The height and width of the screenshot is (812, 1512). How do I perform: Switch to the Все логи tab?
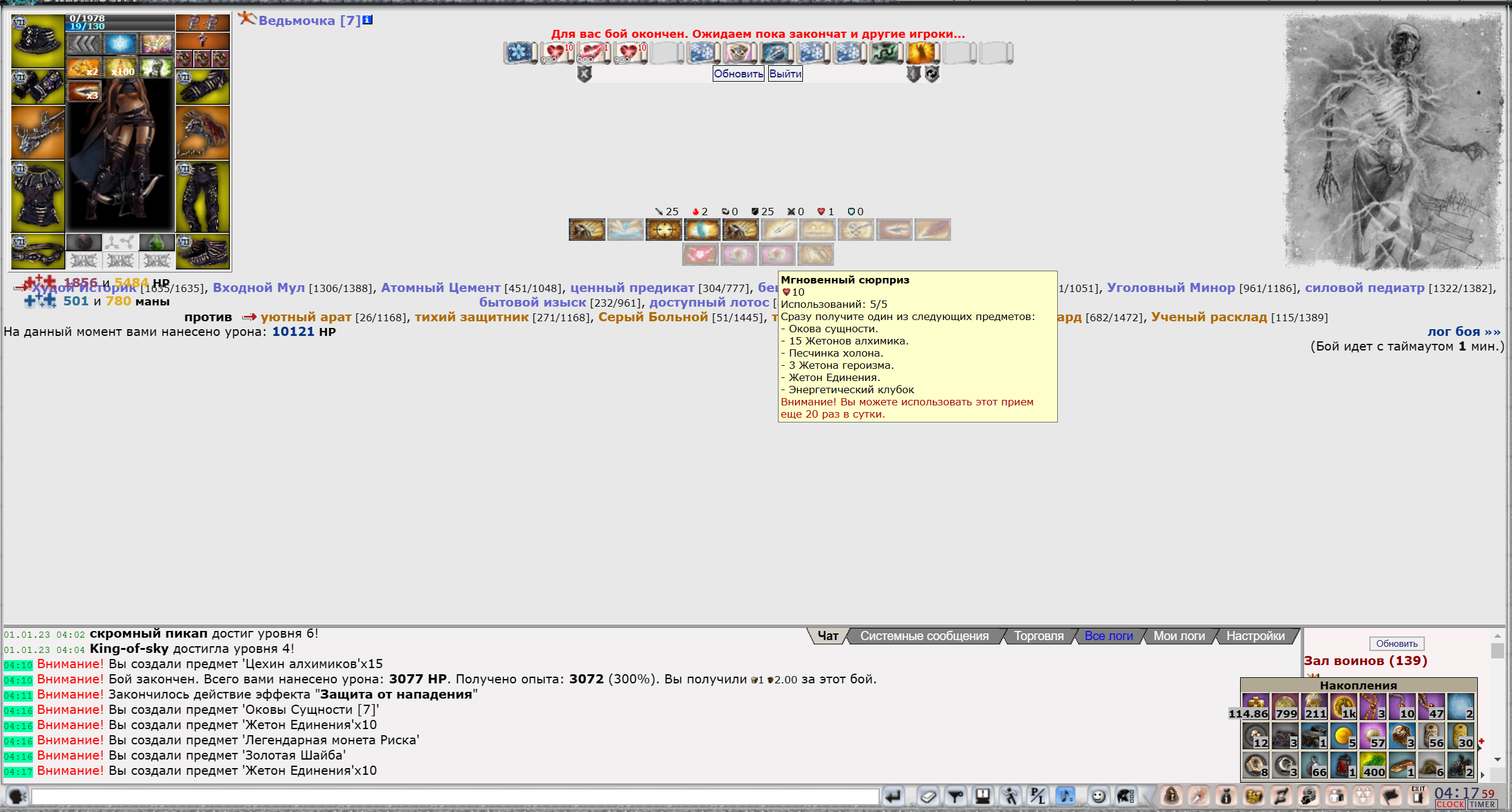[x=1108, y=636]
